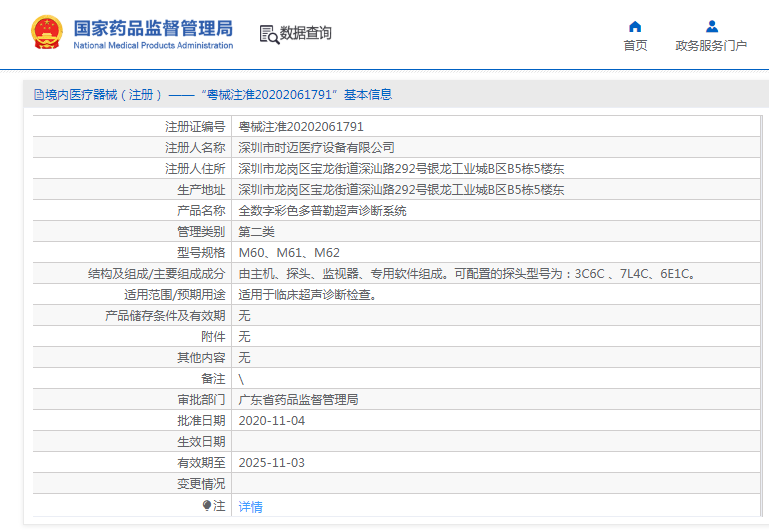Click the 注册人住所 label
The image size is (769, 531).
point(195,169)
